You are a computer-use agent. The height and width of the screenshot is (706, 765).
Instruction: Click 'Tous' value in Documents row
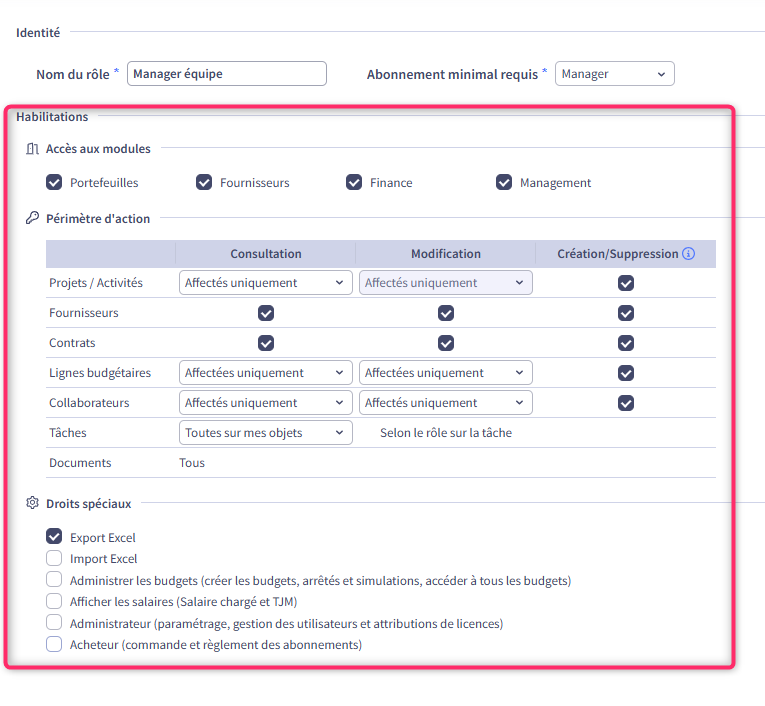tap(192, 463)
